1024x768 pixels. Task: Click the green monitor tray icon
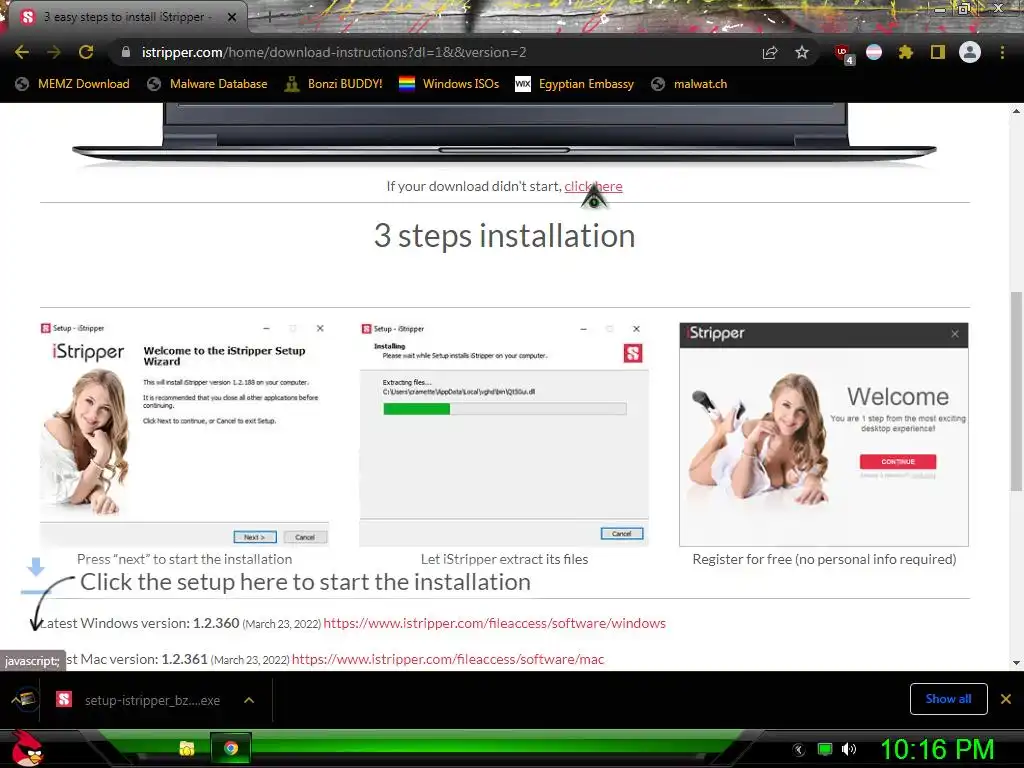pos(825,749)
